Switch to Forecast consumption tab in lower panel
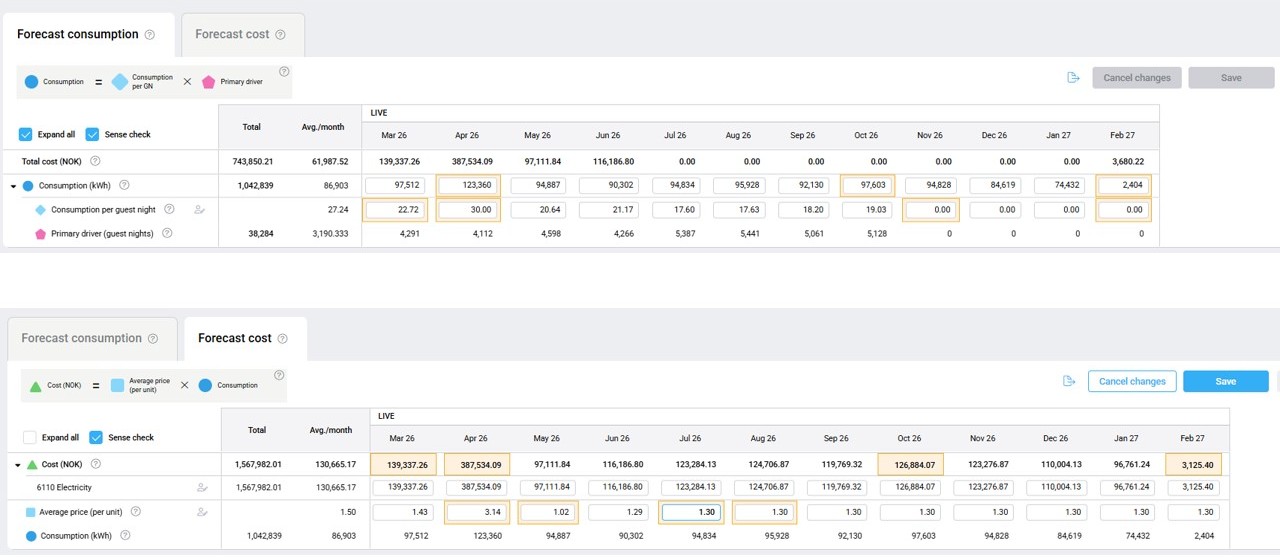This screenshot has height=557, width=1280. click(89, 338)
